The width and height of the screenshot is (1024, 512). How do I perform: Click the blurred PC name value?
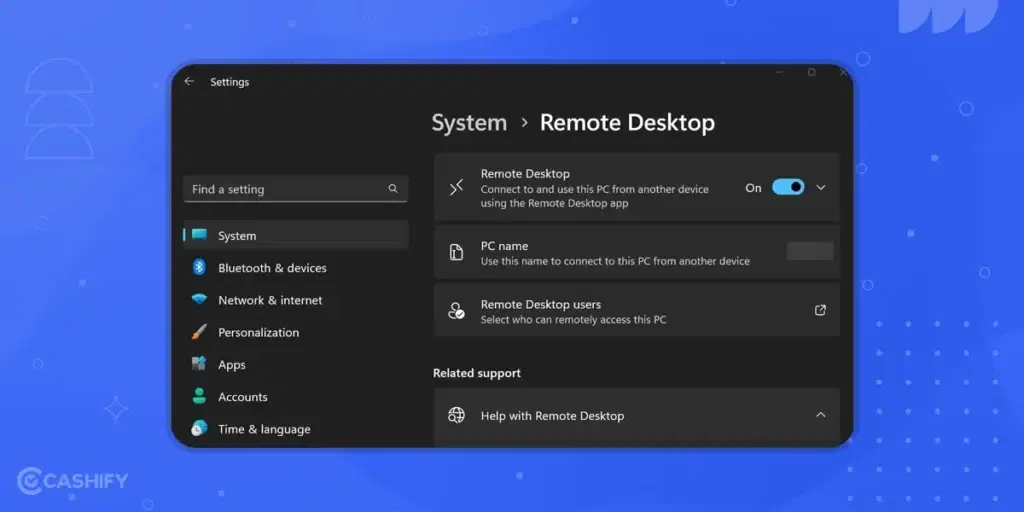[x=810, y=251]
